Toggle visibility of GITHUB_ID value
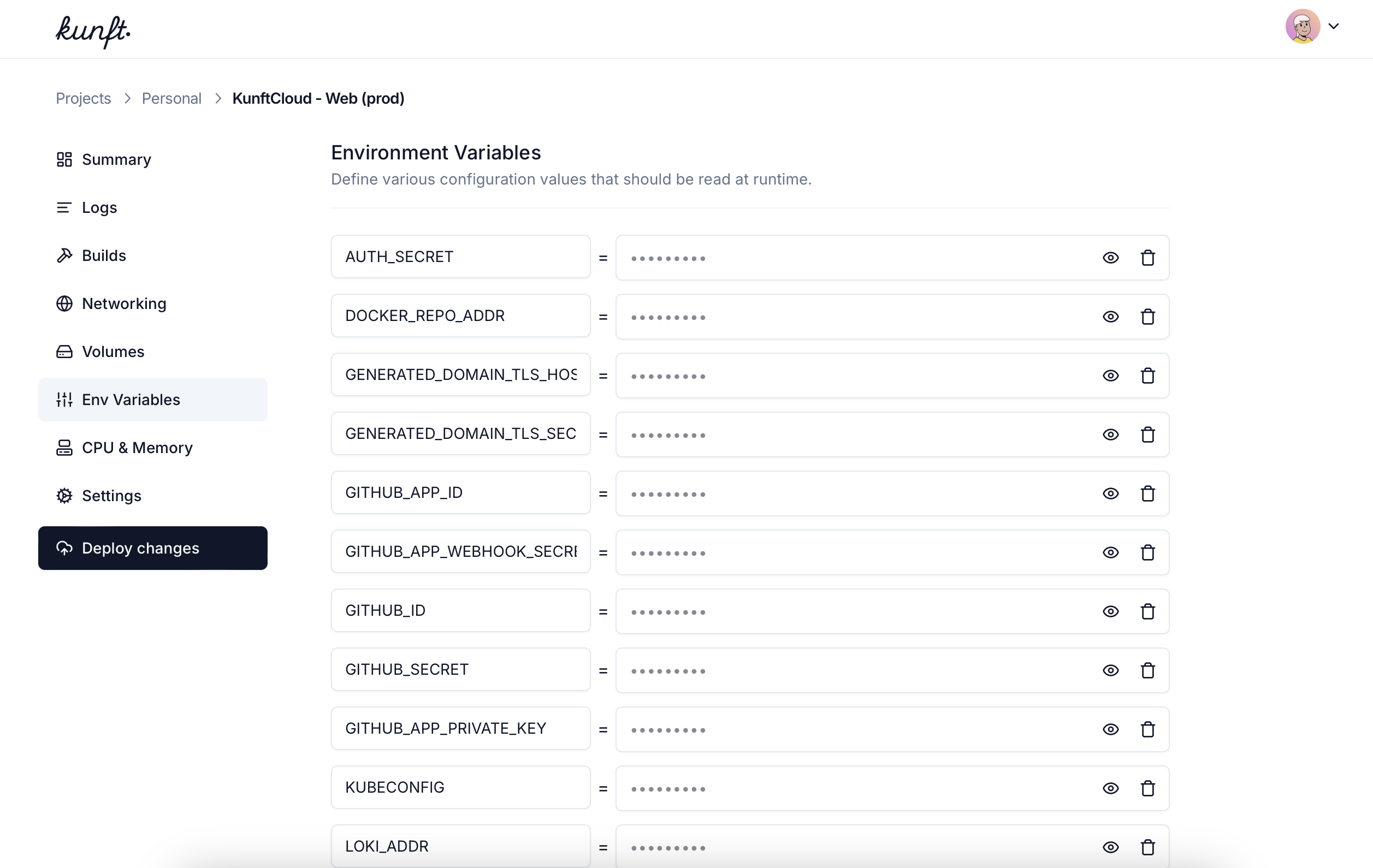 1110,611
